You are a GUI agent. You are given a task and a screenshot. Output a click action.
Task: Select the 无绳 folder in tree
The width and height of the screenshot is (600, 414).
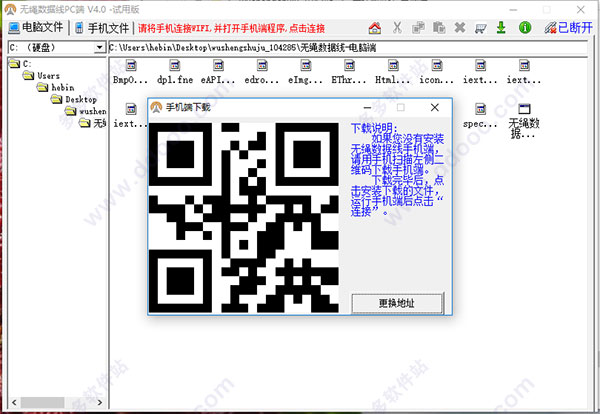pyautogui.click(x=93, y=123)
